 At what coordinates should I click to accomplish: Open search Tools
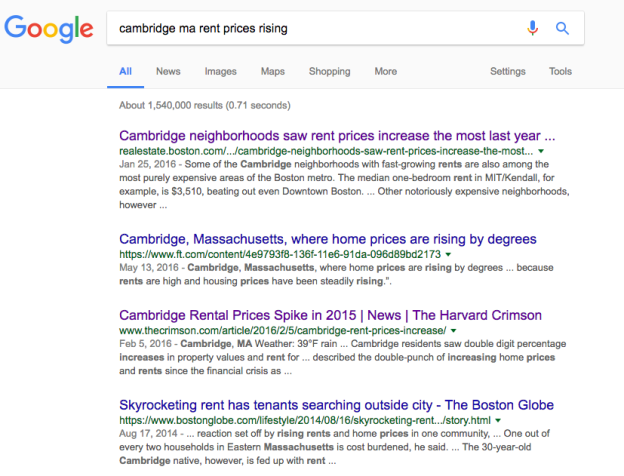click(560, 71)
